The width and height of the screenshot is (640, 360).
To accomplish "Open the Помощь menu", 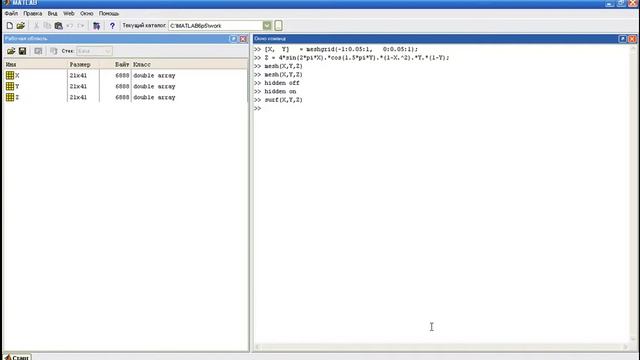I will tap(109, 13).
